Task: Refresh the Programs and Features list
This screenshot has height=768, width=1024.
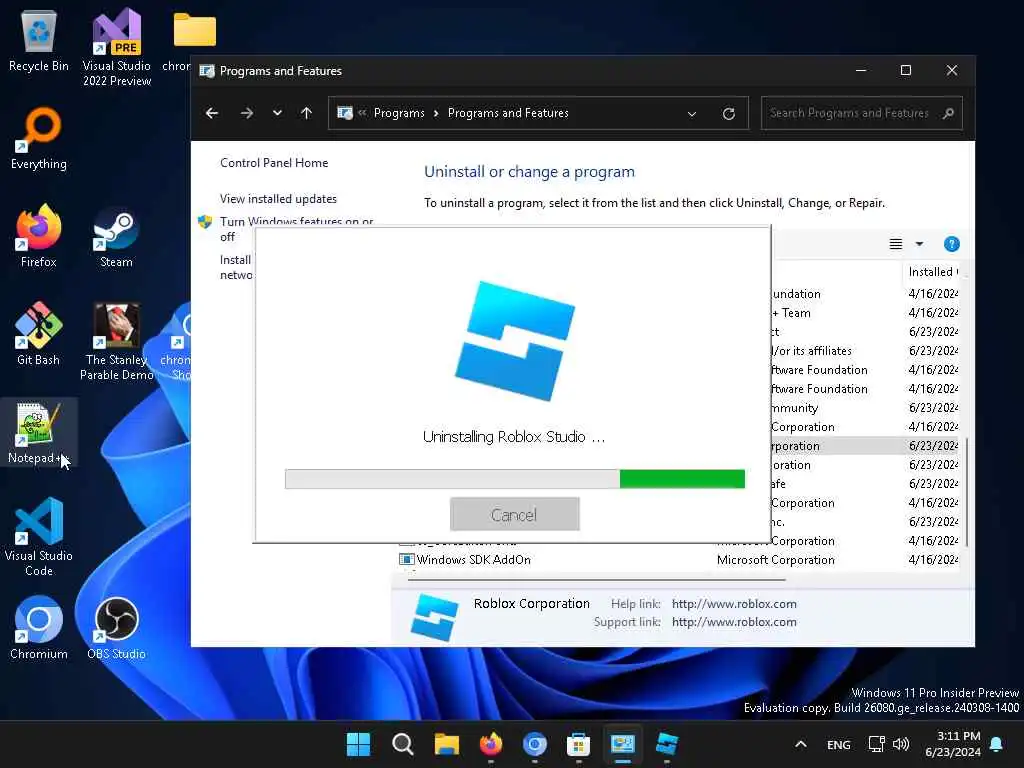Action: coord(729,114)
